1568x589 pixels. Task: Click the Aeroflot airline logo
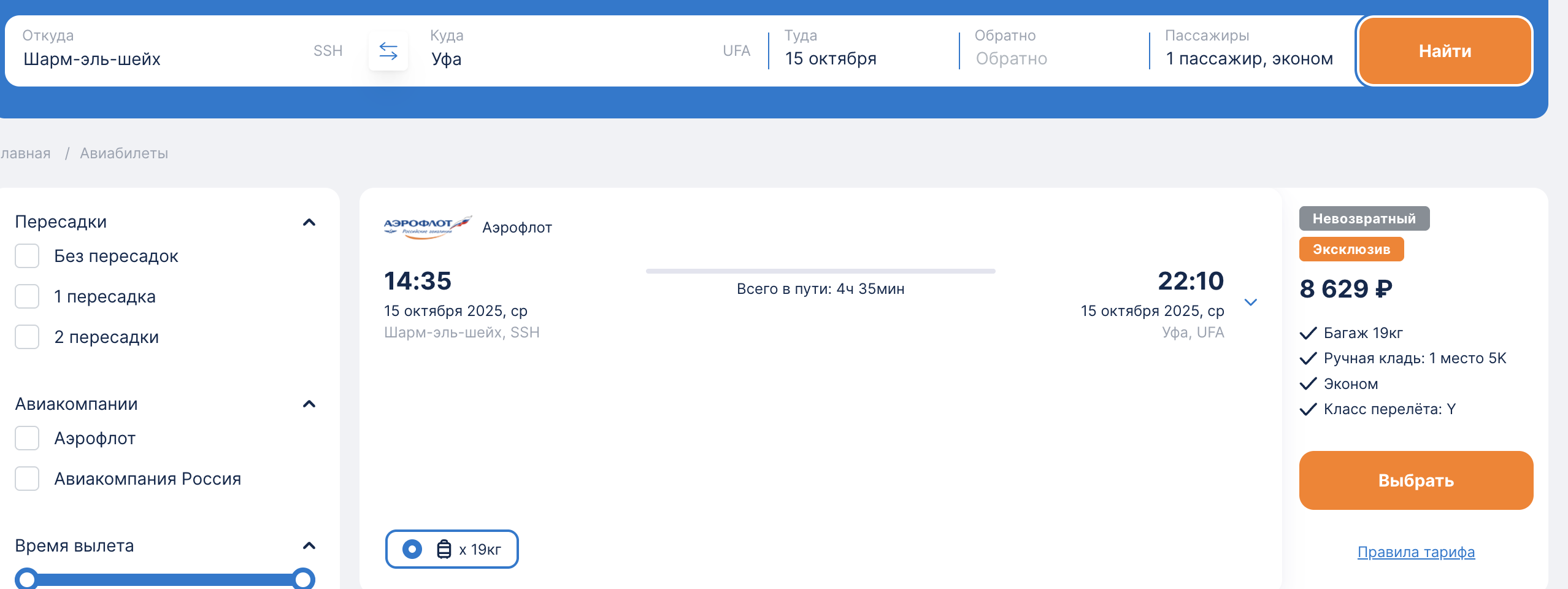point(428,227)
